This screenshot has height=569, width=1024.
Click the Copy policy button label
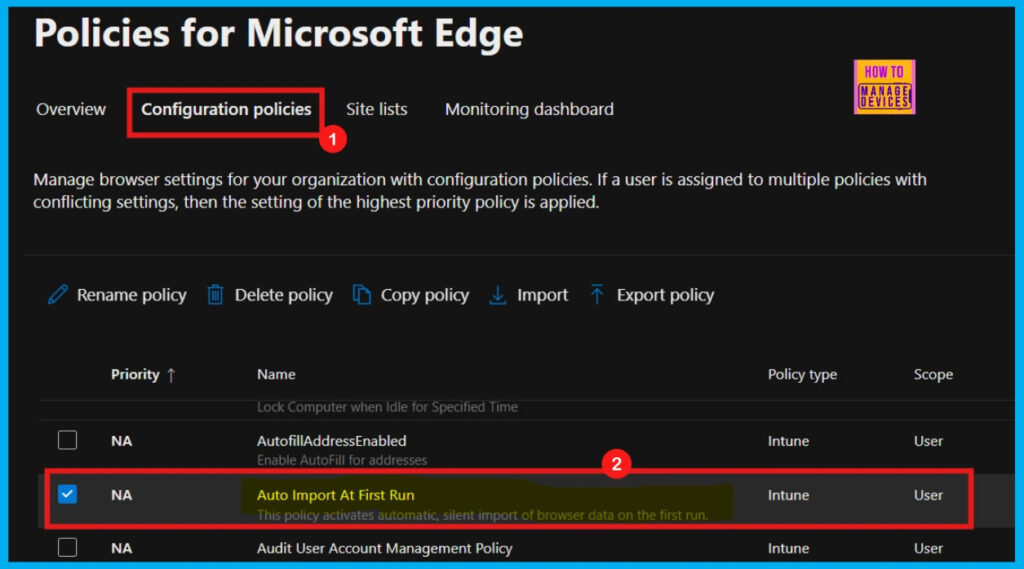point(424,295)
